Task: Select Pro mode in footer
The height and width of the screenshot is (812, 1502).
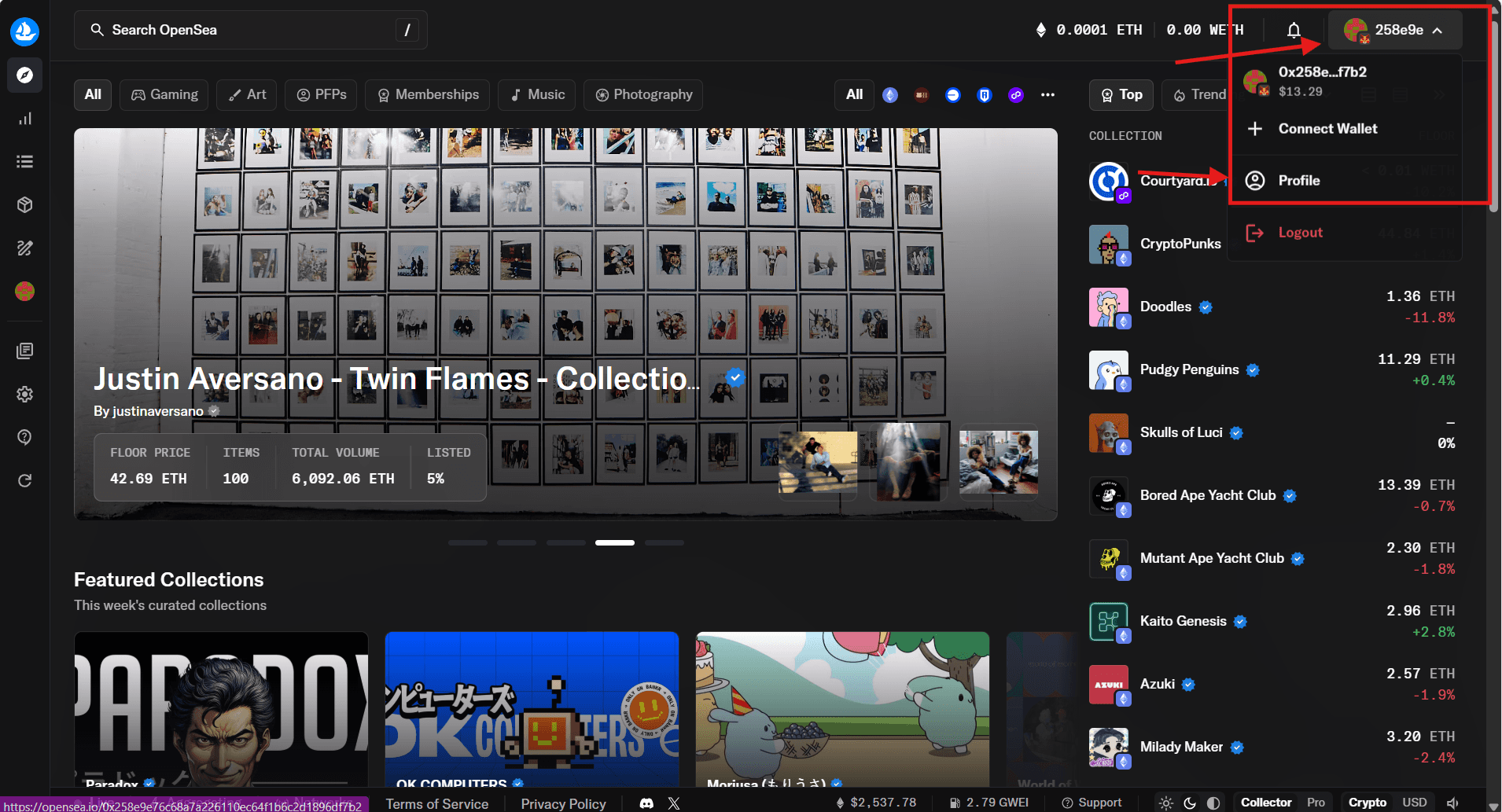Action: pos(1316,803)
